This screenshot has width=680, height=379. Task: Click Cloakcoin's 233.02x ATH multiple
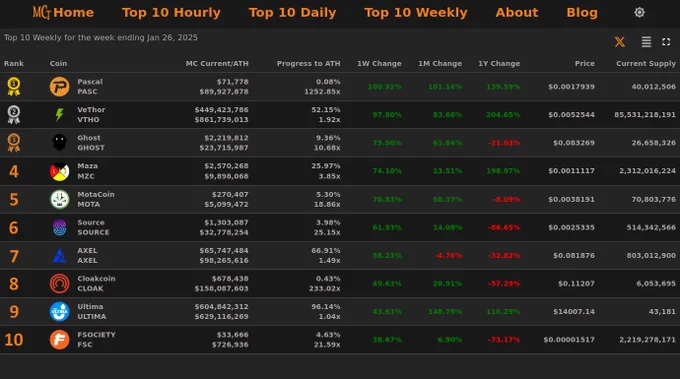coord(324,288)
